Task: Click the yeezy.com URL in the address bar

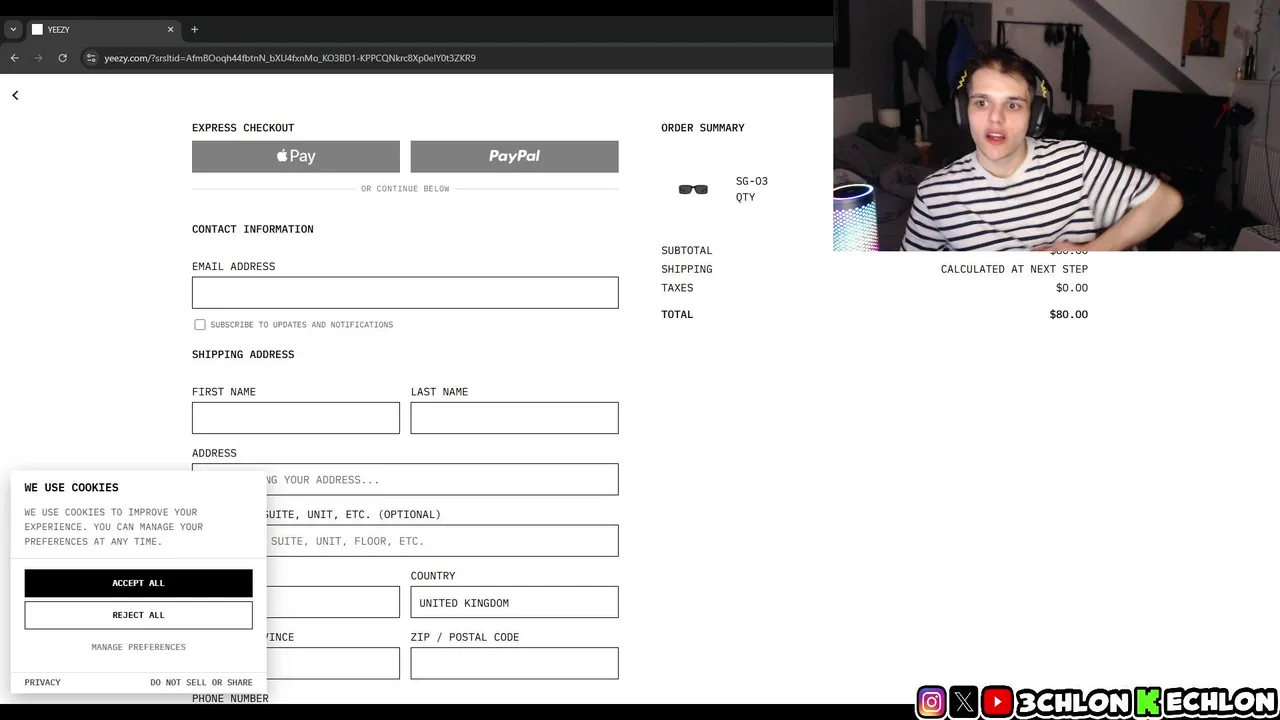Action: click(x=290, y=58)
